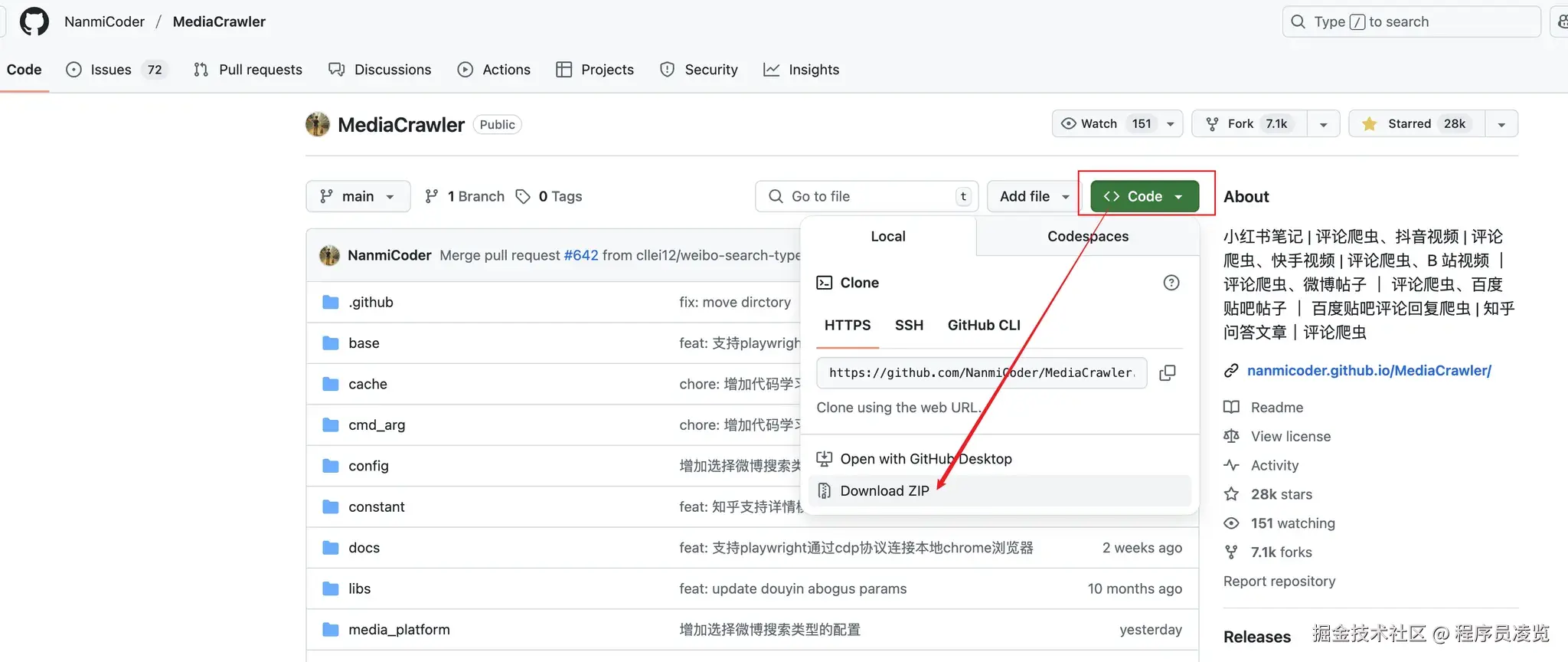Image resolution: width=1568 pixels, height=662 pixels.
Task: Copy the HTTPS clone URL icon
Action: click(1168, 372)
